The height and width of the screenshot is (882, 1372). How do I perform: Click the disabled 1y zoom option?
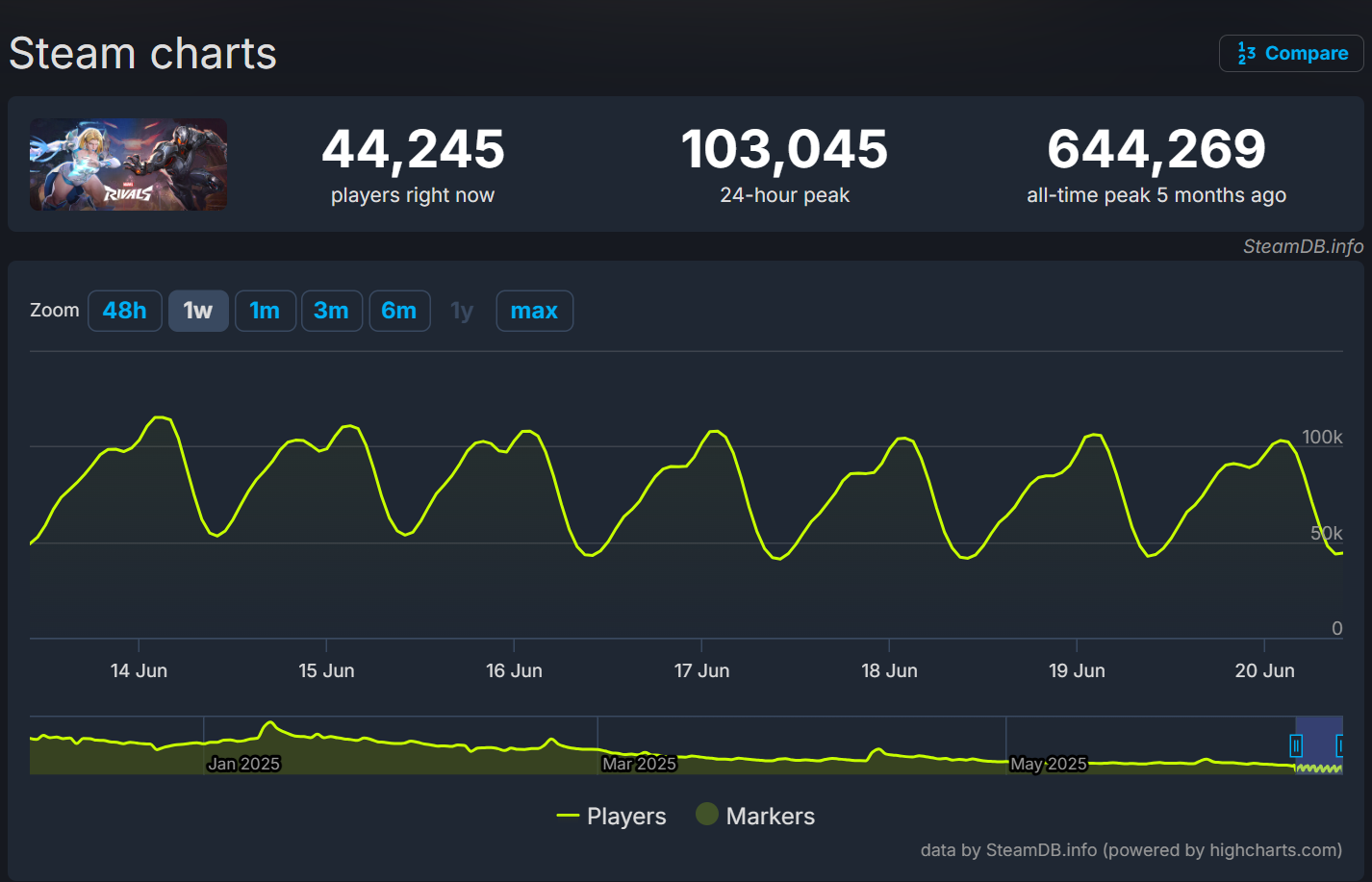coord(462,311)
